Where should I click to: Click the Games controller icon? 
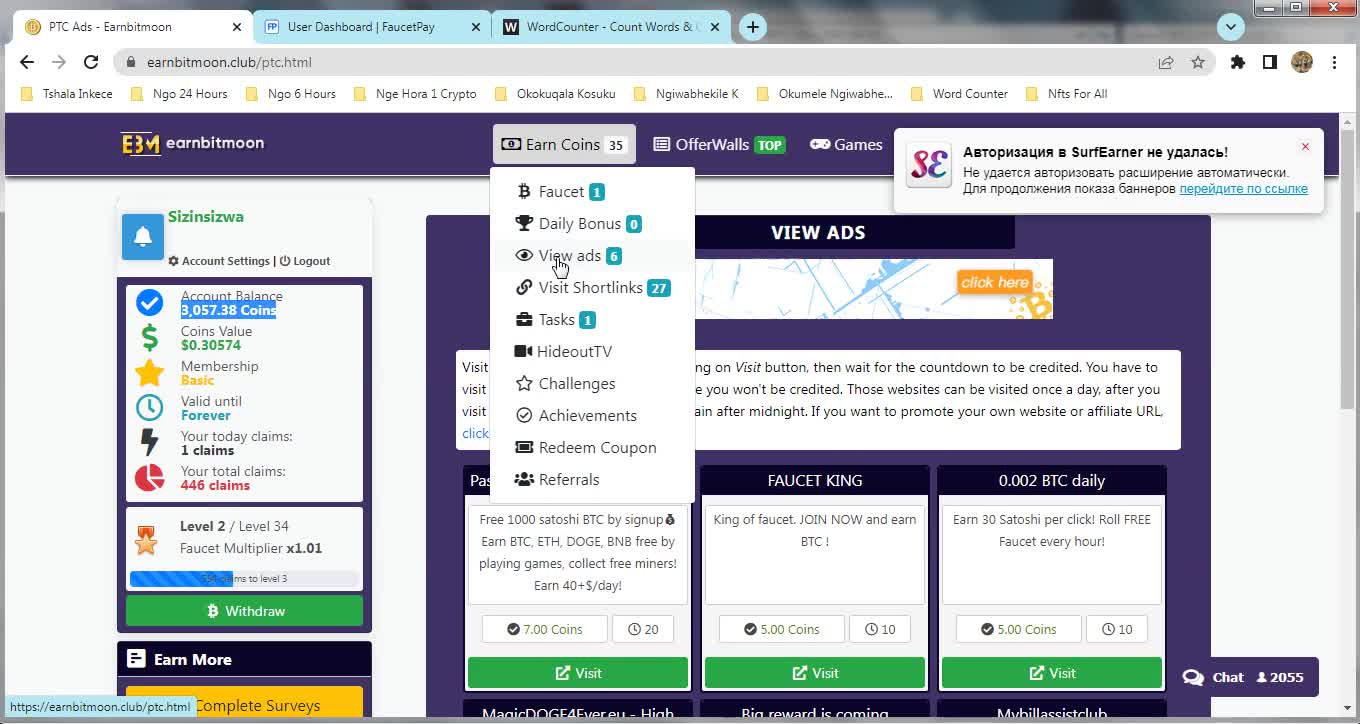(820, 144)
